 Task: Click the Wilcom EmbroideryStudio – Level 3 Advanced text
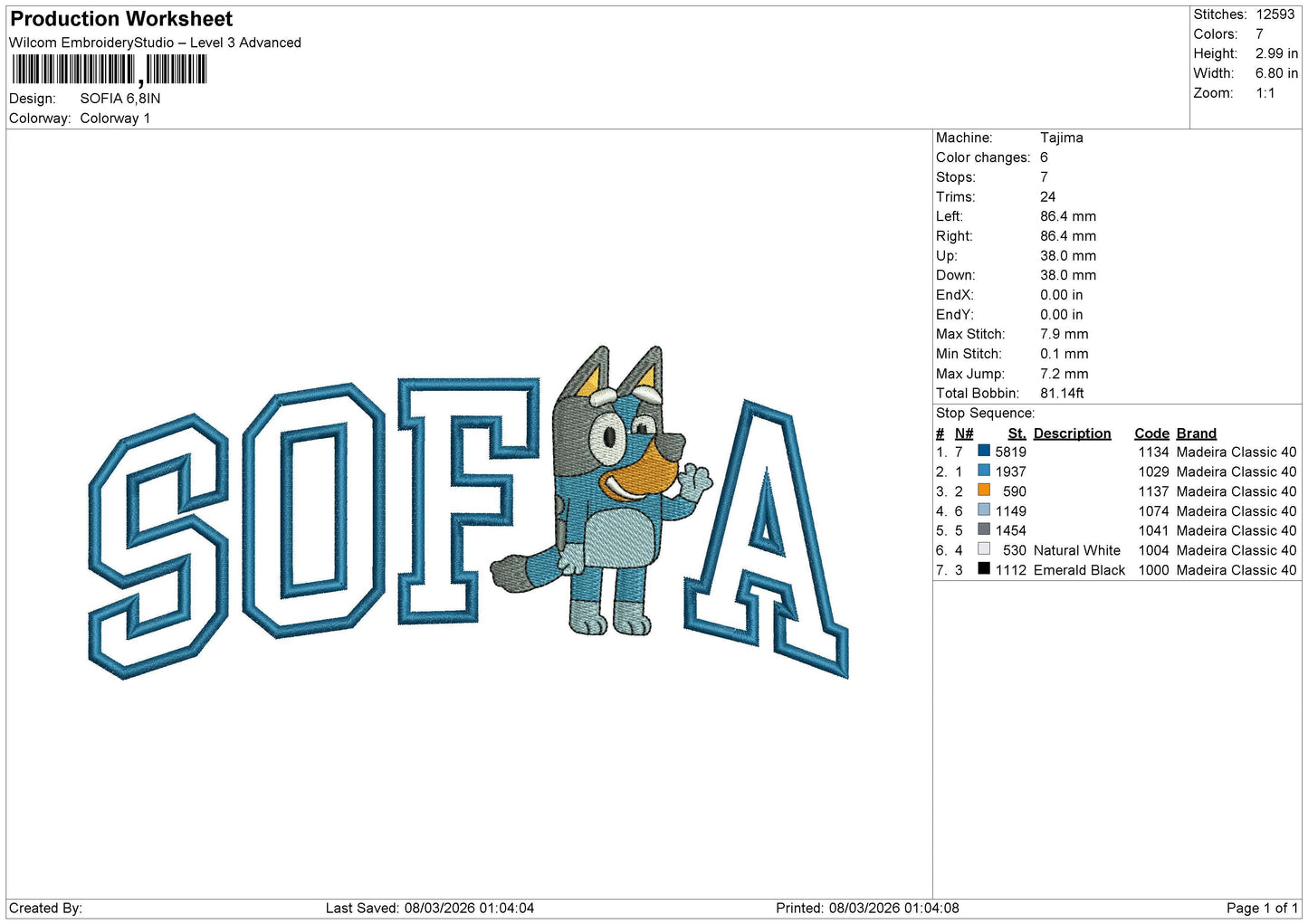click(x=155, y=43)
